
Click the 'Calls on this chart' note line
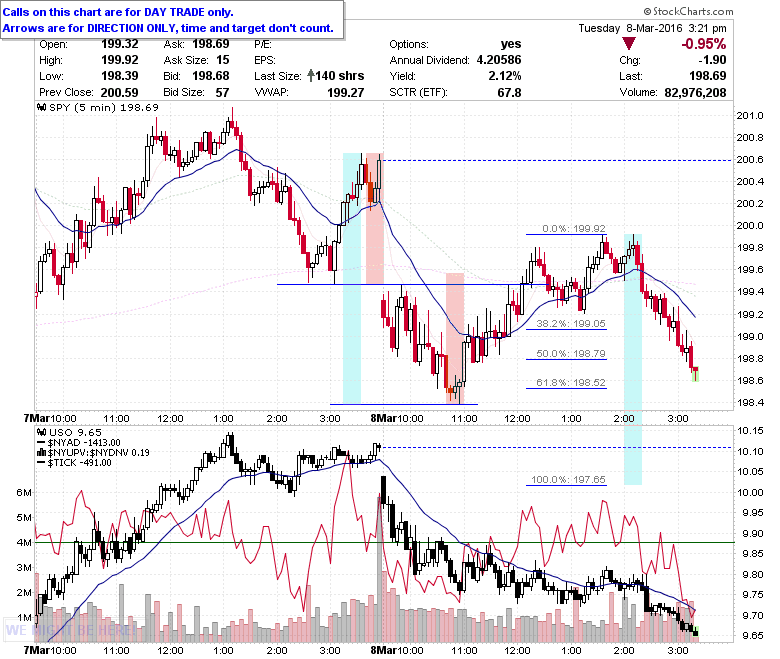118,12
